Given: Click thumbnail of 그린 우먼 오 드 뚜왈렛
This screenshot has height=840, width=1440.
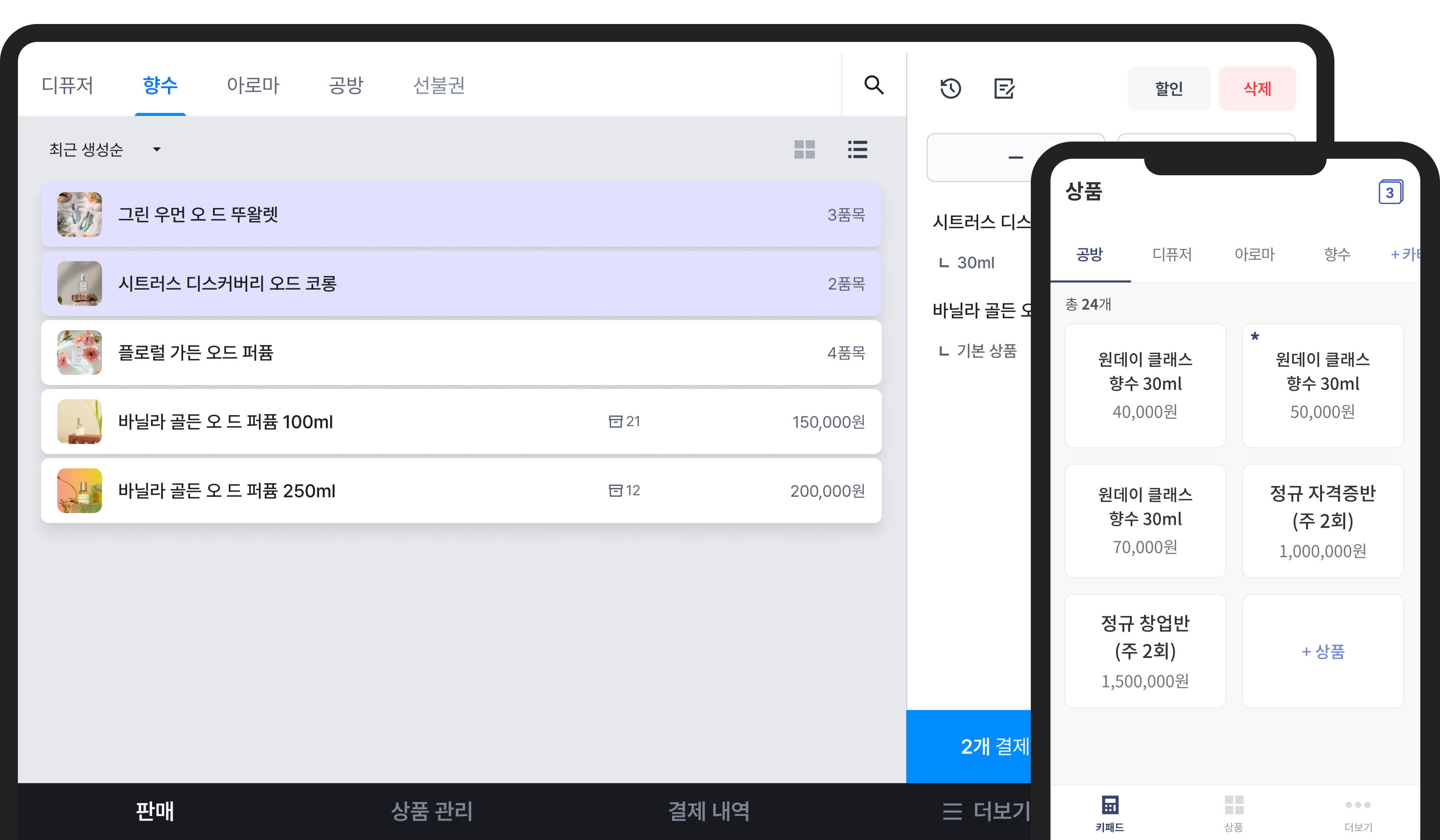Looking at the screenshot, I should (80, 215).
